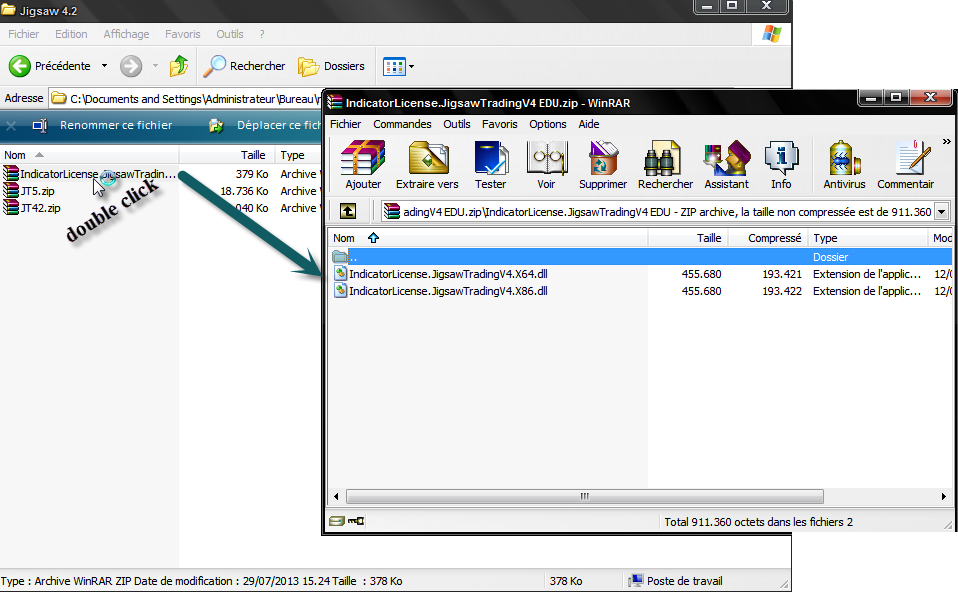Sort WinRAR list by Nom column
Screen dimensions: 958x592
coord(488,238)
